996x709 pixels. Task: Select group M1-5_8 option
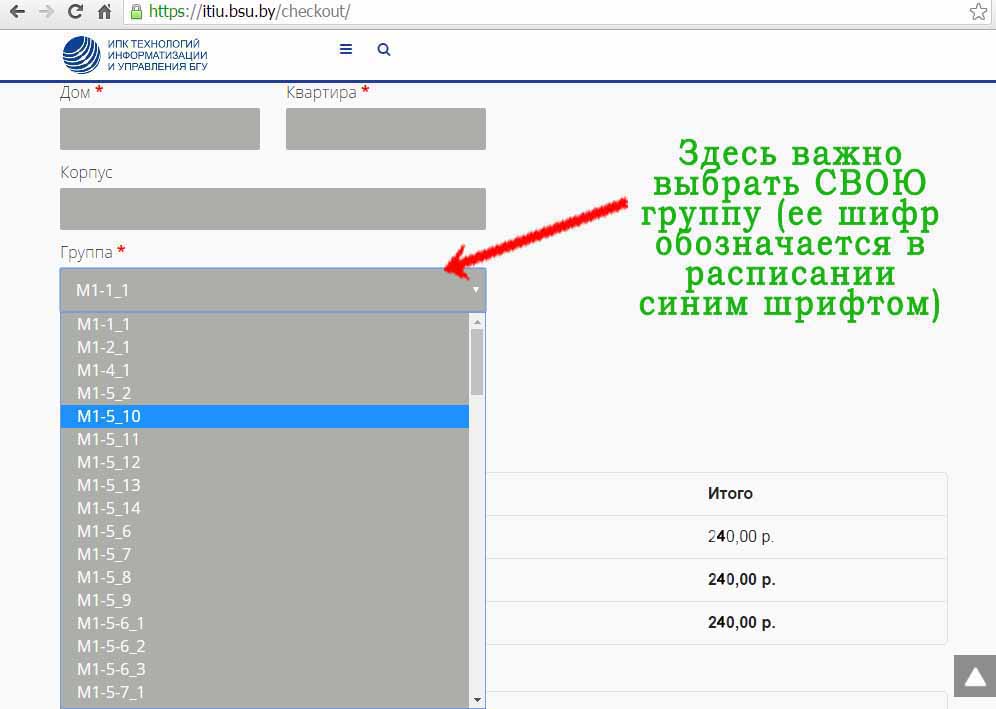(264, 577)
